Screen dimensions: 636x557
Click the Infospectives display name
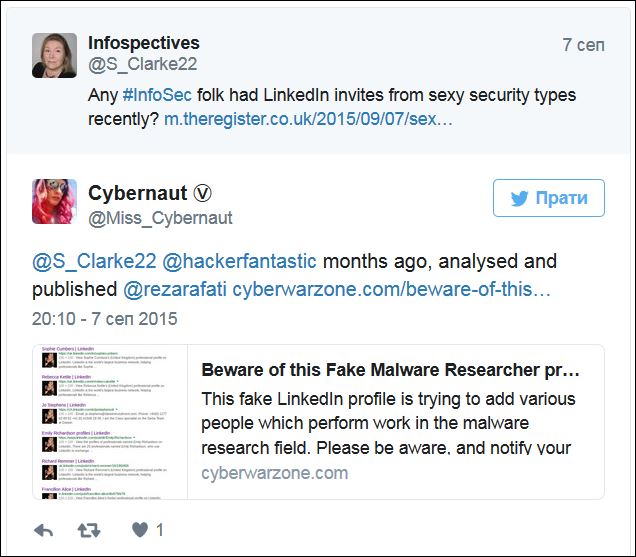[144, 43]
